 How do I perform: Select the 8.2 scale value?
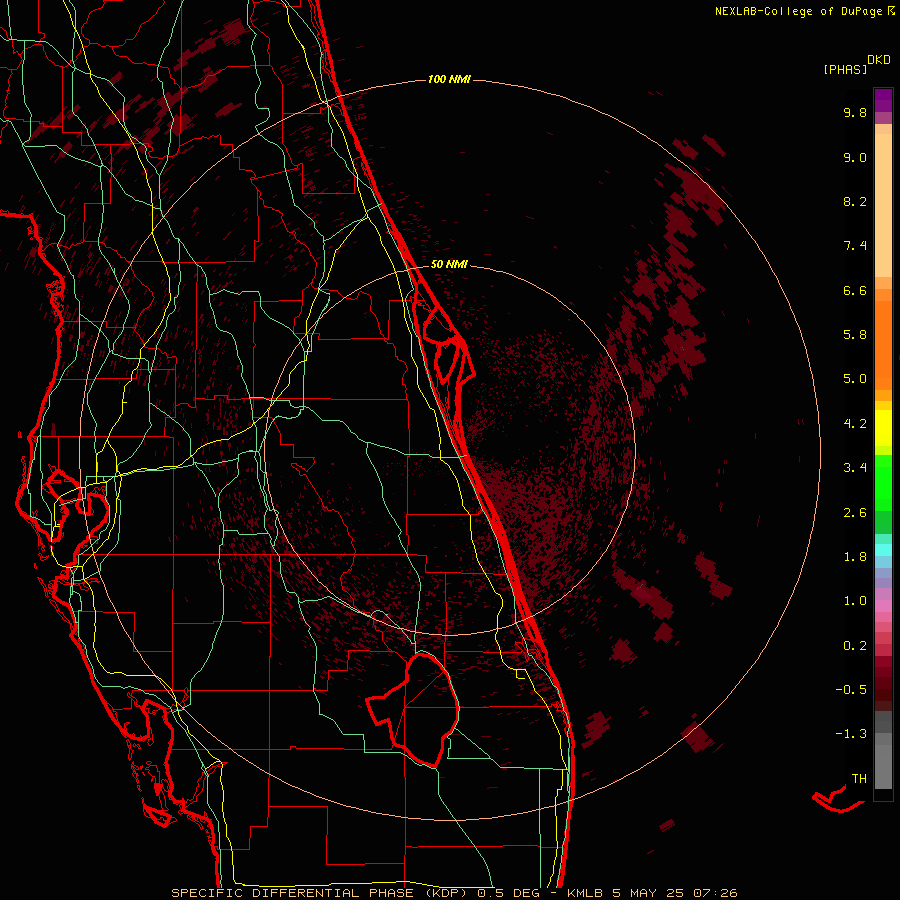click(855, 201)
